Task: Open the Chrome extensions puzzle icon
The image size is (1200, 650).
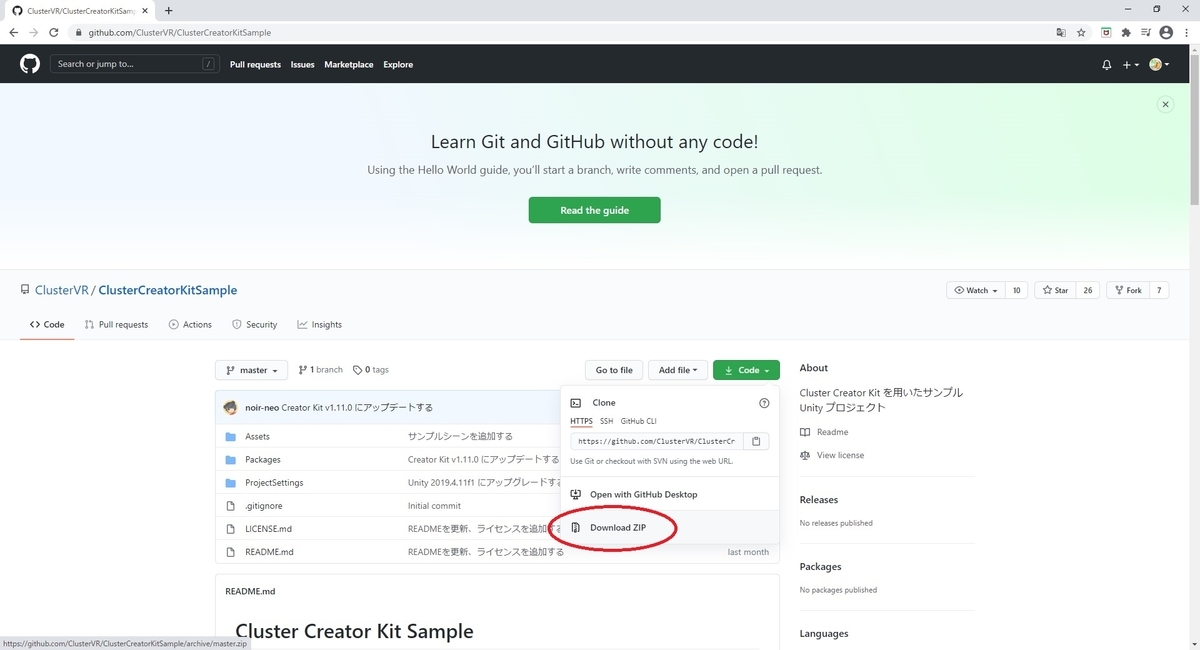Action: click(1126, 32)
